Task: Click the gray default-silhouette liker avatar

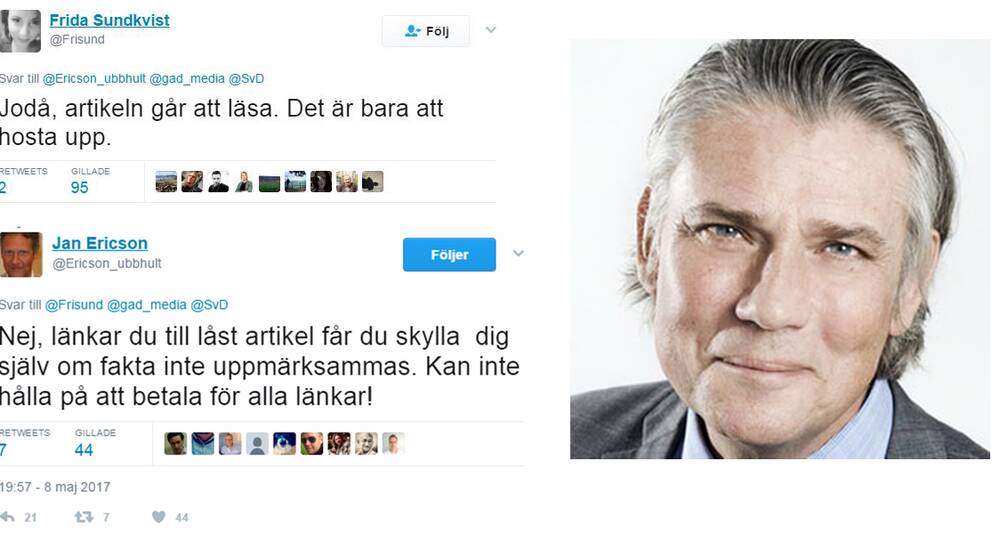Action: pos(257,443)
